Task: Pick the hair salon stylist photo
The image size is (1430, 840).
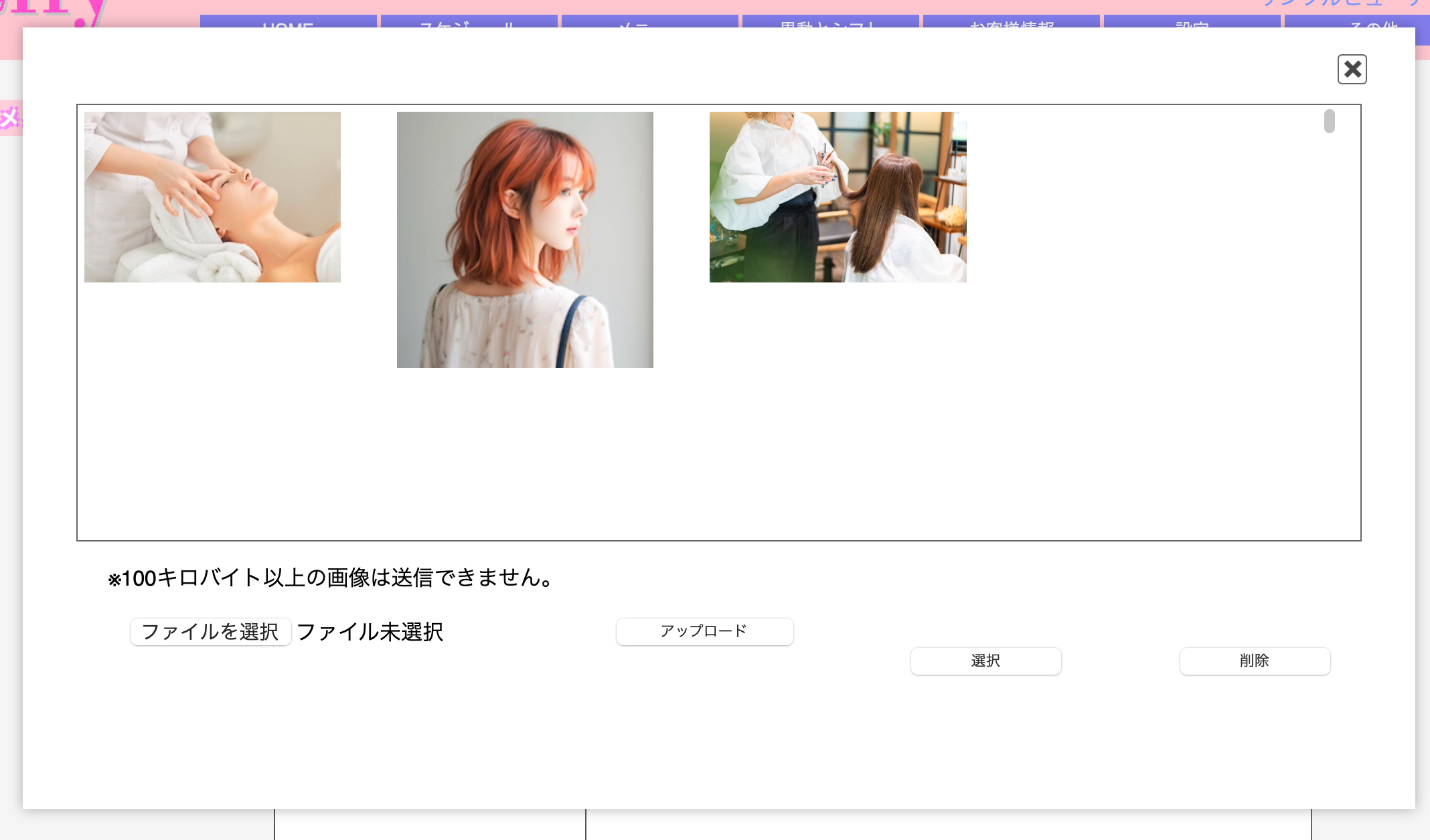Action: (x=838, y=196)
